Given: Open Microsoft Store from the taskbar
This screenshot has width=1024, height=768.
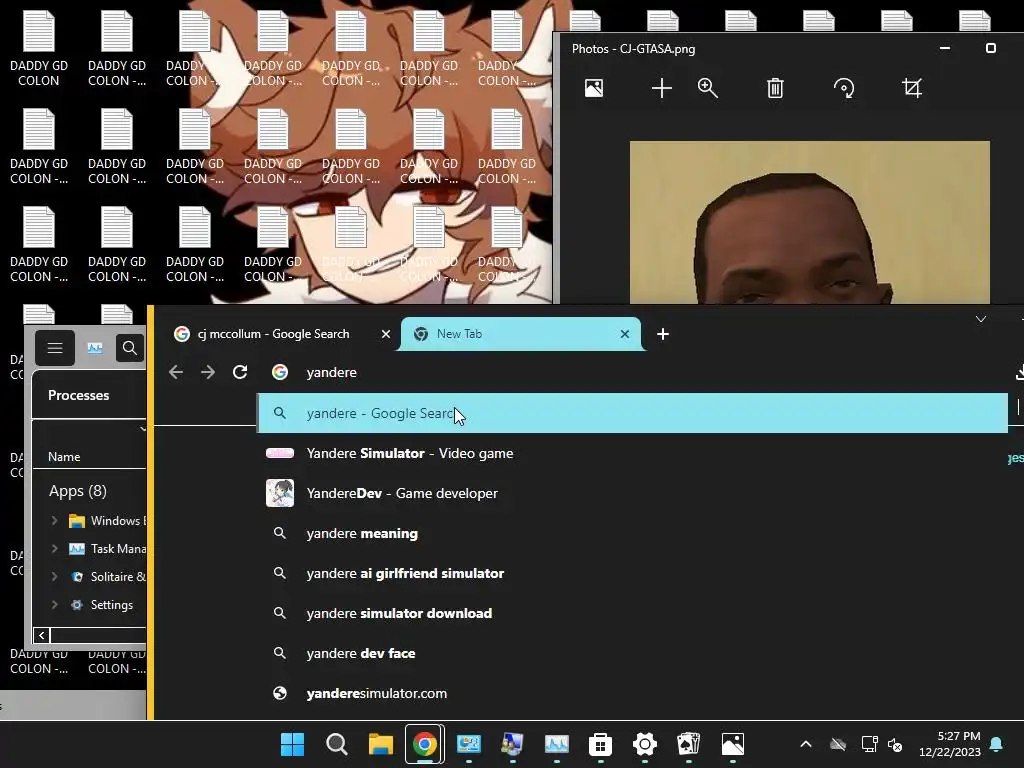Looking at the screenshot, I should 600,744.
